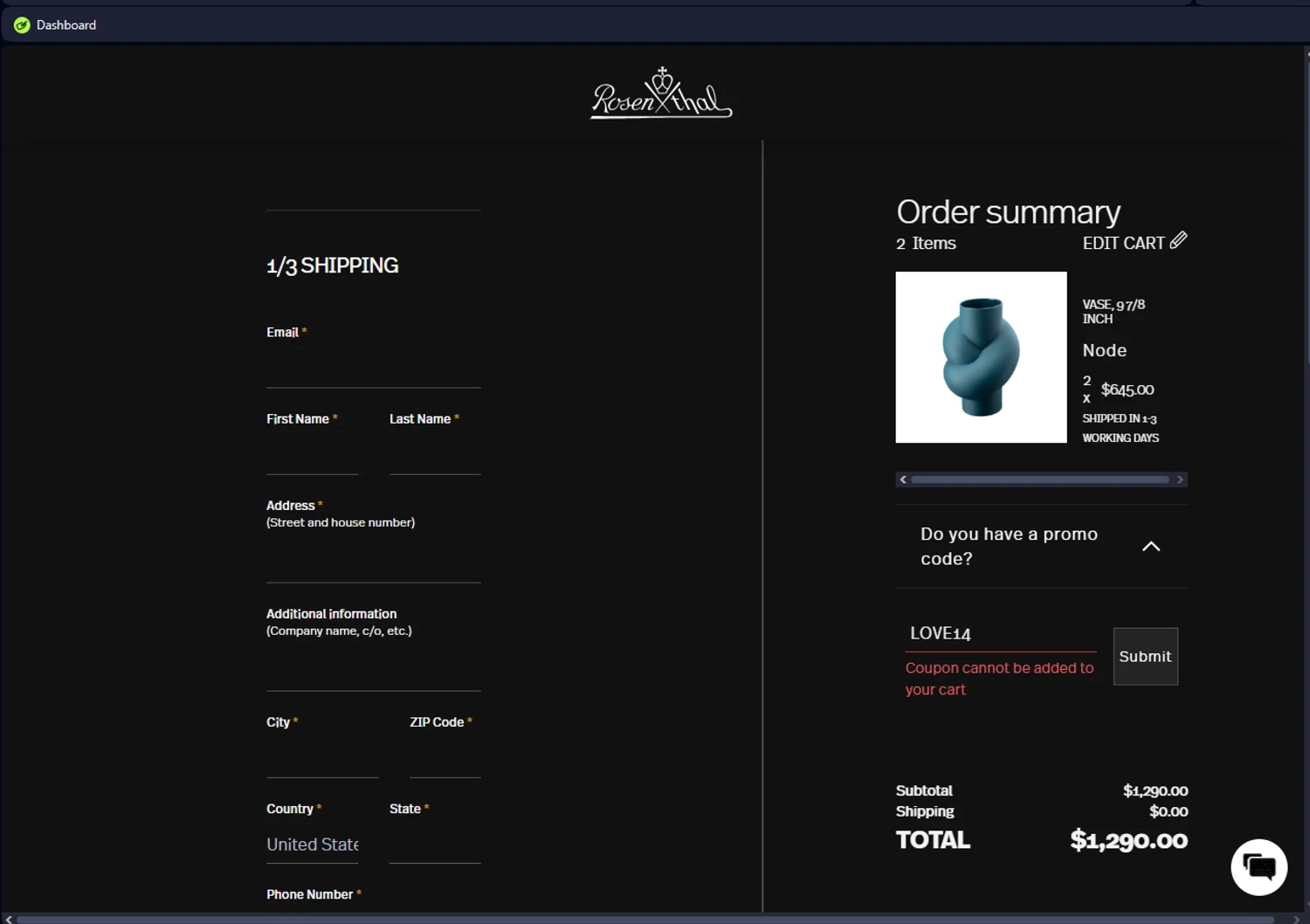Viewport: 1310px width, 924px height.
Task: Click the cart list right scroll arrow
Action: (1180, 479)
